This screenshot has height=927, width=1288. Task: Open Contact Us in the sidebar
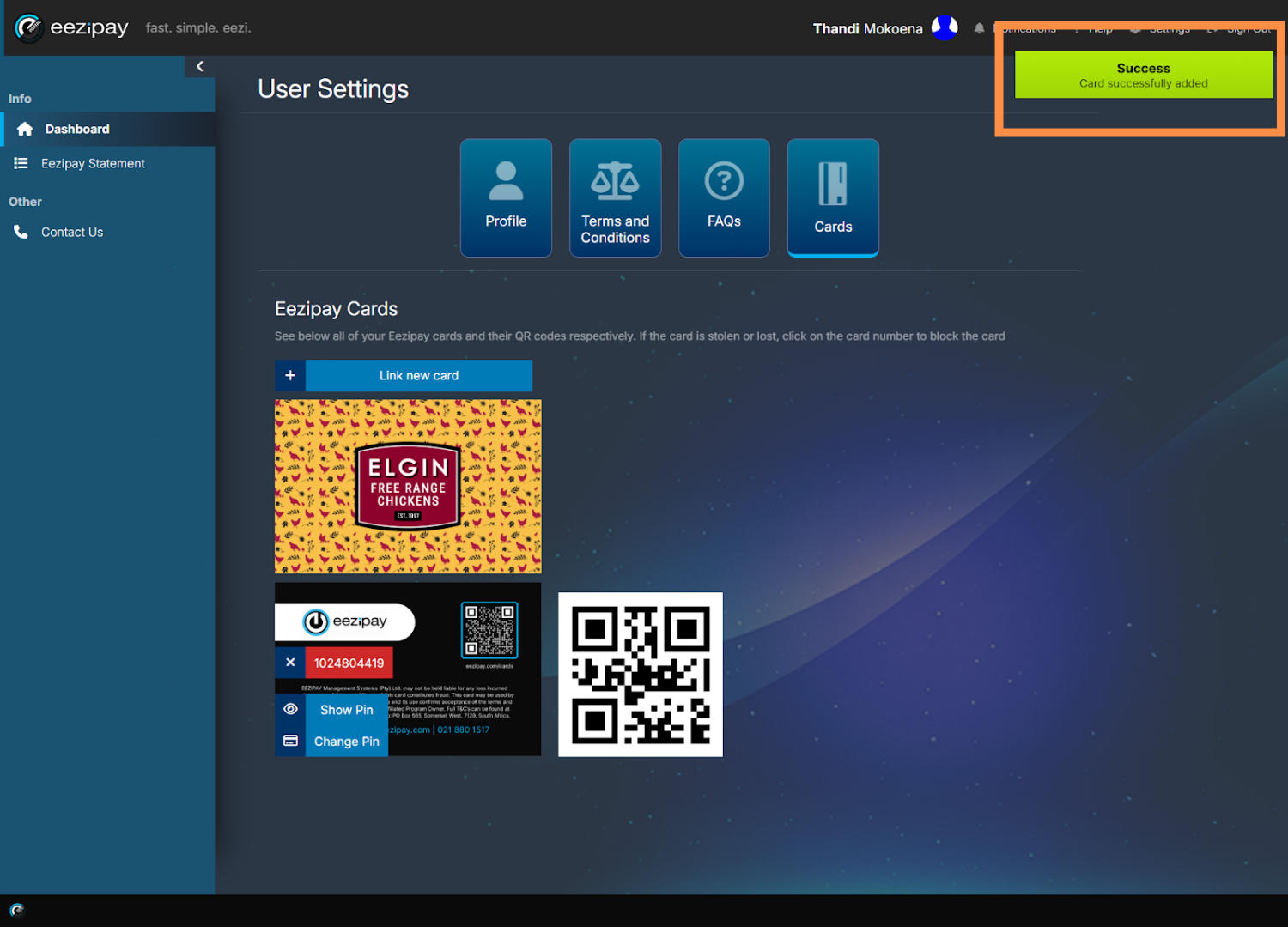coord(108,232)
